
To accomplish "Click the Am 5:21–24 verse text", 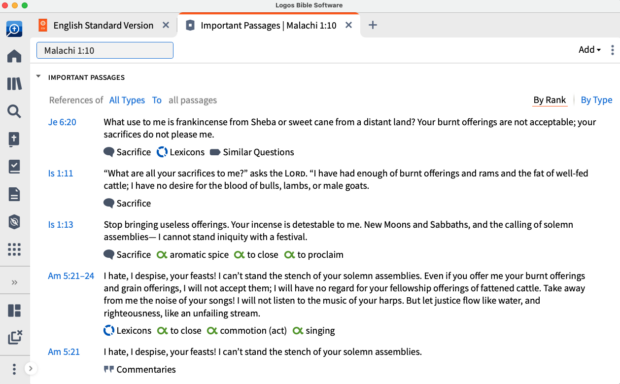I will (344, 294).
